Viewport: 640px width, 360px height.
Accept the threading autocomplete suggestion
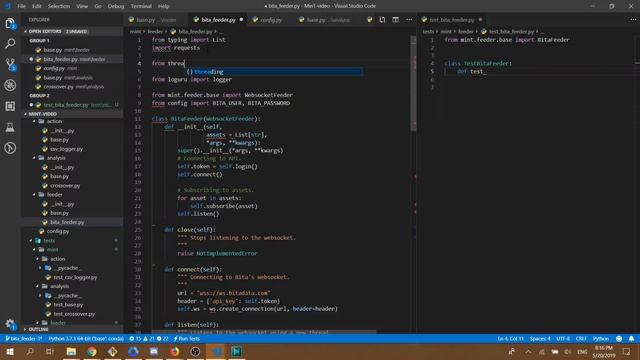273,72
